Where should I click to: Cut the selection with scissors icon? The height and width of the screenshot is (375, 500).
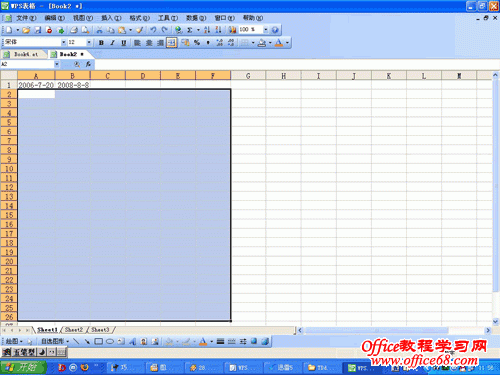click(99, 30)
